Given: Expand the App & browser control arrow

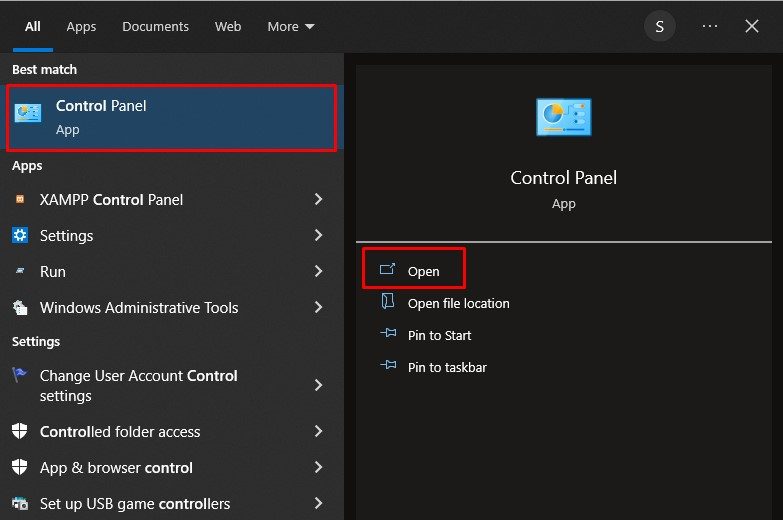Looking at the screenshot, I should pyautogui.click(x=318, y=467).
